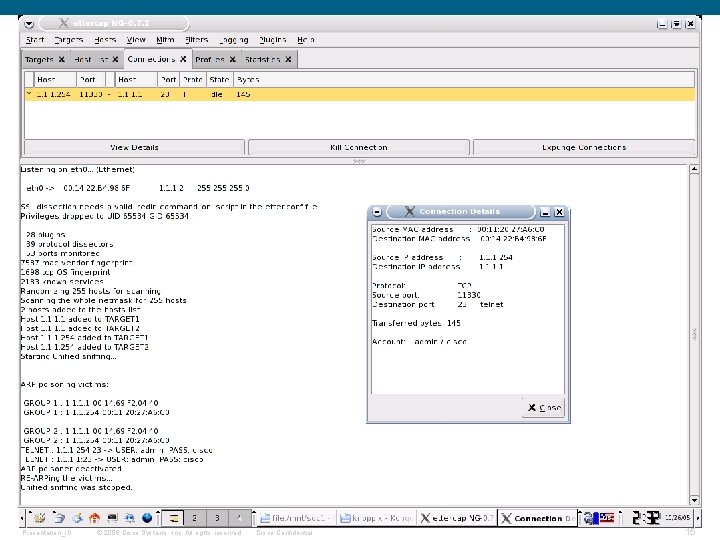Click 'Source MAC address' line in dialog

point(458,229)
